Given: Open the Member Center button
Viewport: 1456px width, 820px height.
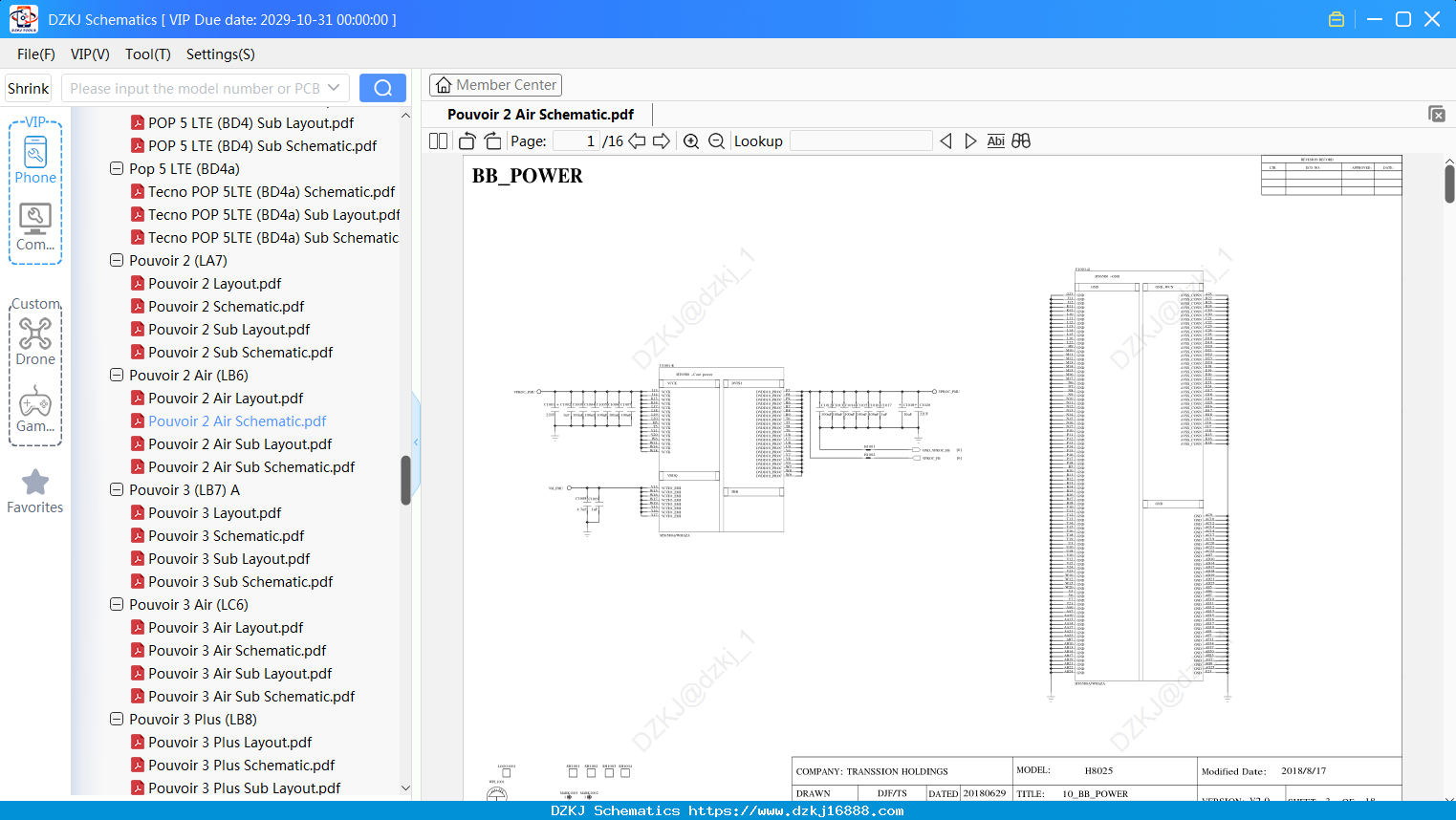Looking at the screenshot, I should point(495,85).
